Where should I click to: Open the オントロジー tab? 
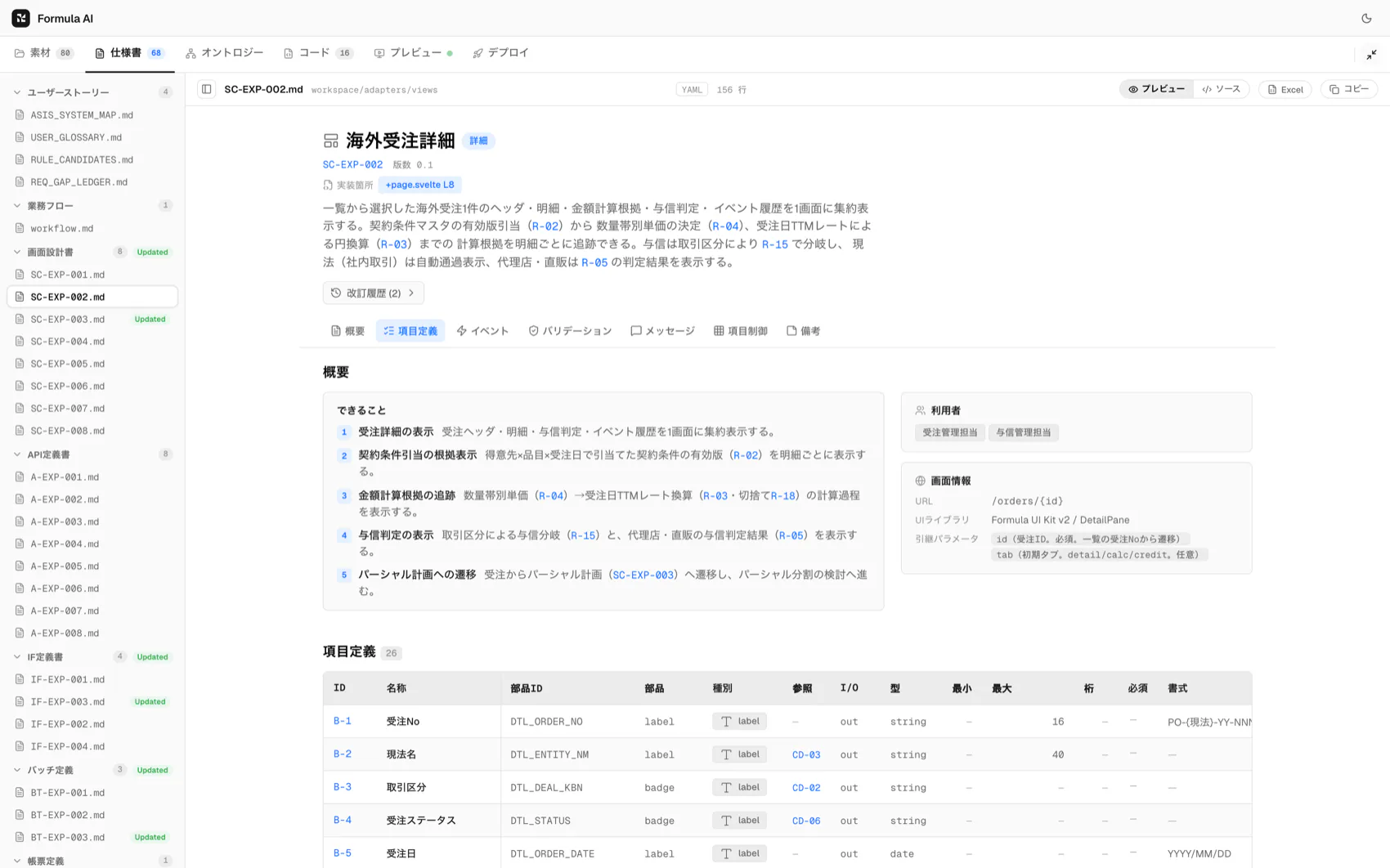pos(224,53)
